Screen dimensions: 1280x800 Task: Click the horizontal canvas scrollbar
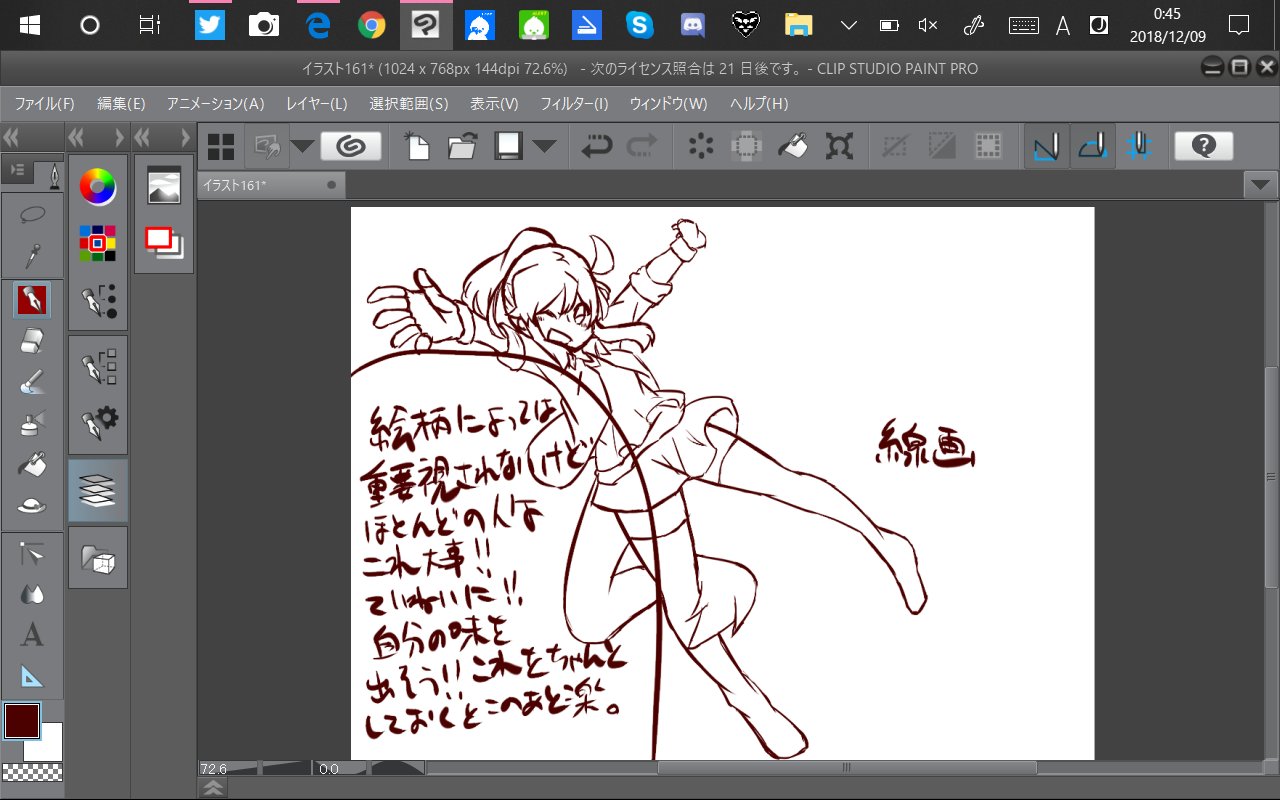point(846,768)
